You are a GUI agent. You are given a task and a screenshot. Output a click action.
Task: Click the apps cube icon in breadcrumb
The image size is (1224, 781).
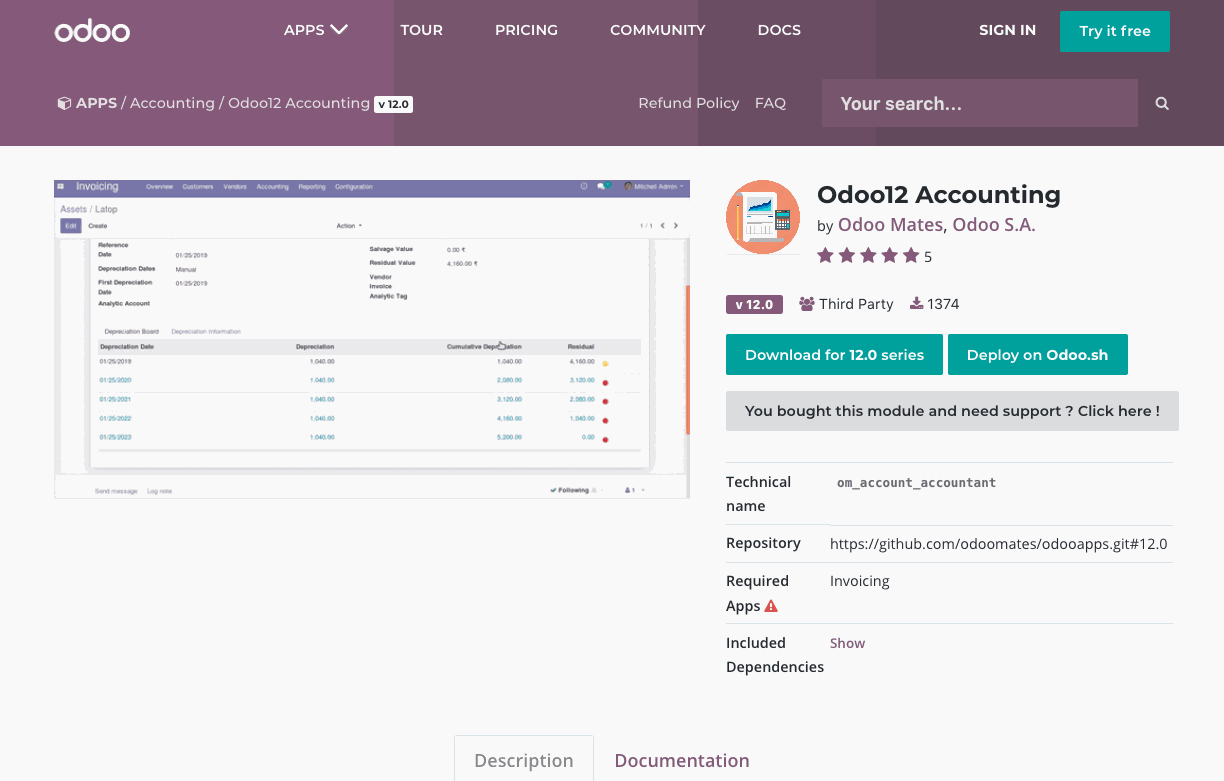[x=64, y=103]
